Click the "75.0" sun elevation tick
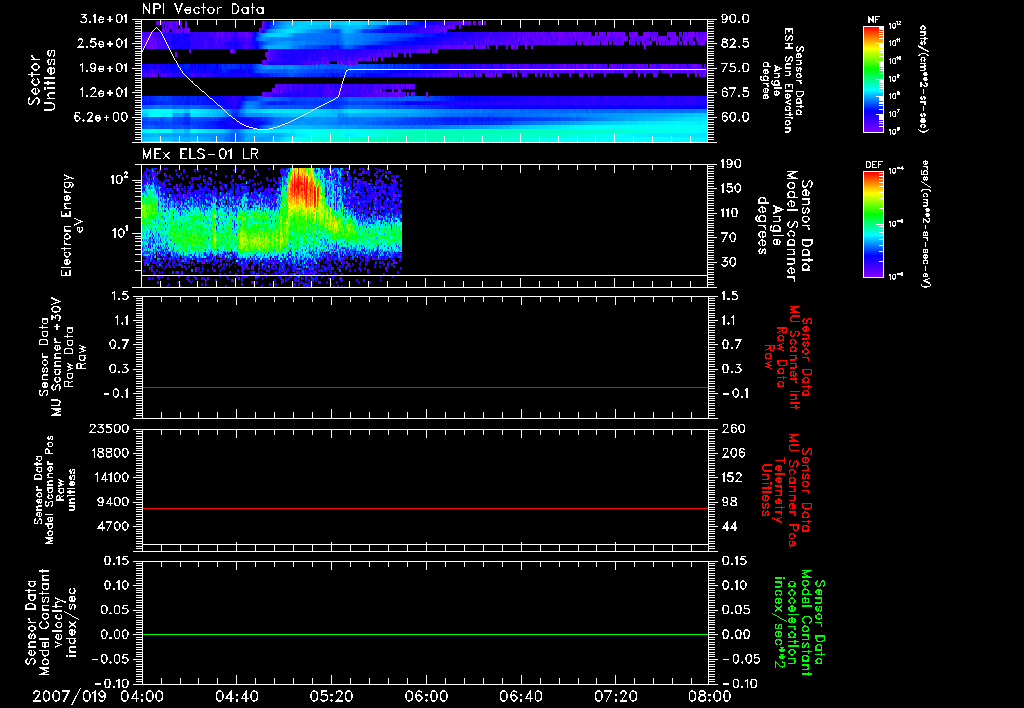Screen dimensions: 1024x708 [x=735, y=68]
